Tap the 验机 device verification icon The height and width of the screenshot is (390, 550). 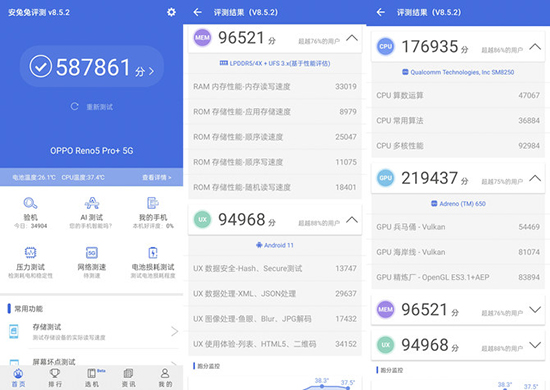[x=31, y=203]
